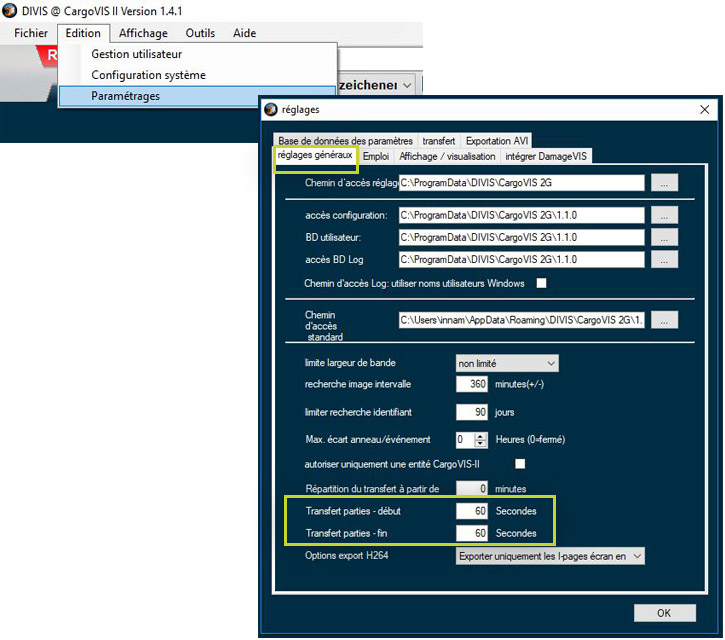
Task: Click the accès BD Log path field
Action: tap(522, 259)
